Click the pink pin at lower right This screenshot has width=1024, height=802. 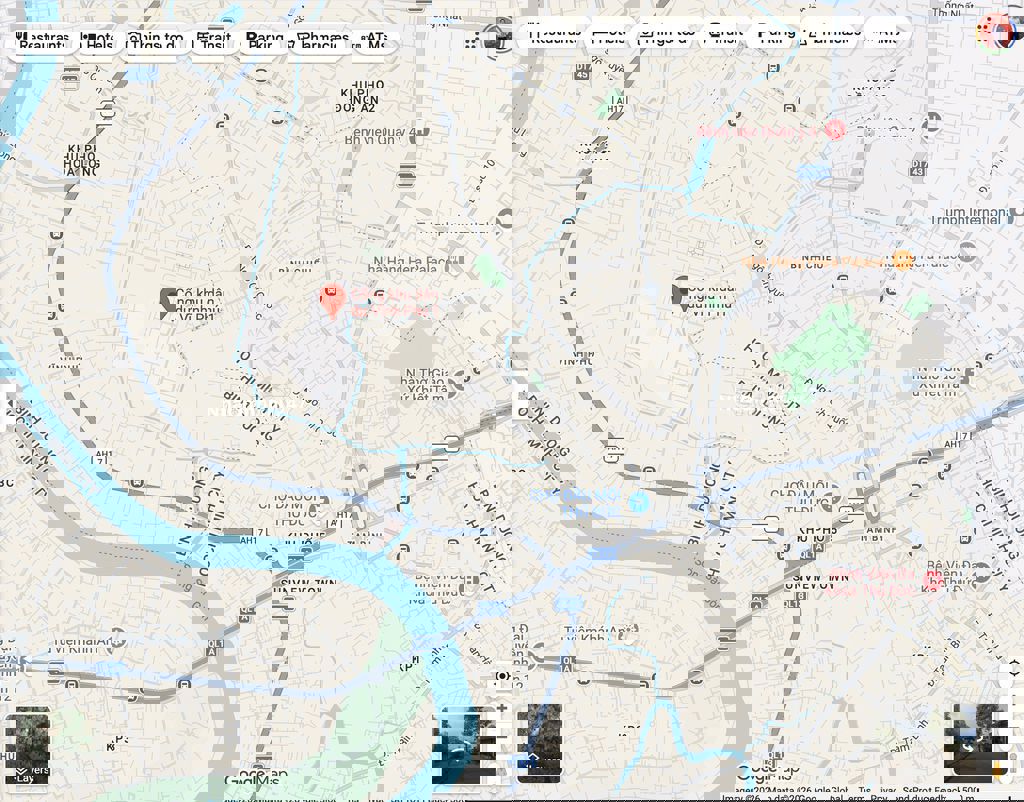pos(932,579)
